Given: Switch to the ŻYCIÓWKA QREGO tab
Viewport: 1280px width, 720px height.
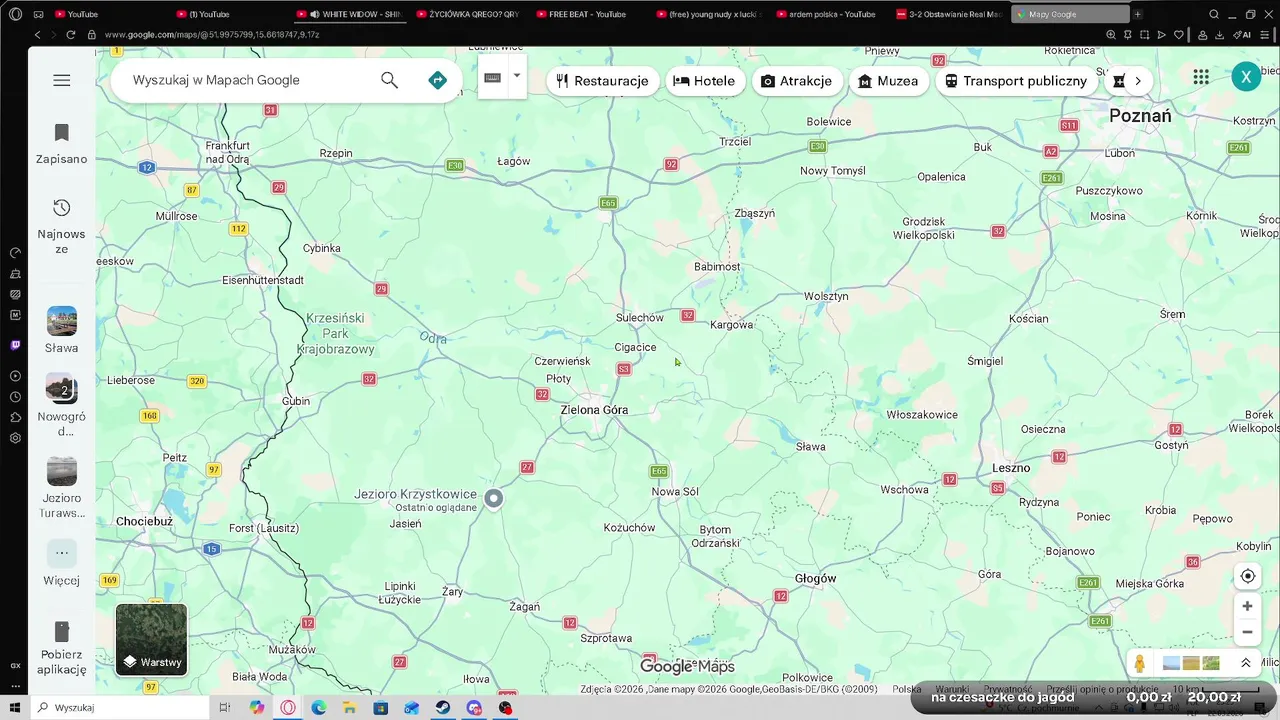Looking at the screenshot, I should (x=468, y=14).
